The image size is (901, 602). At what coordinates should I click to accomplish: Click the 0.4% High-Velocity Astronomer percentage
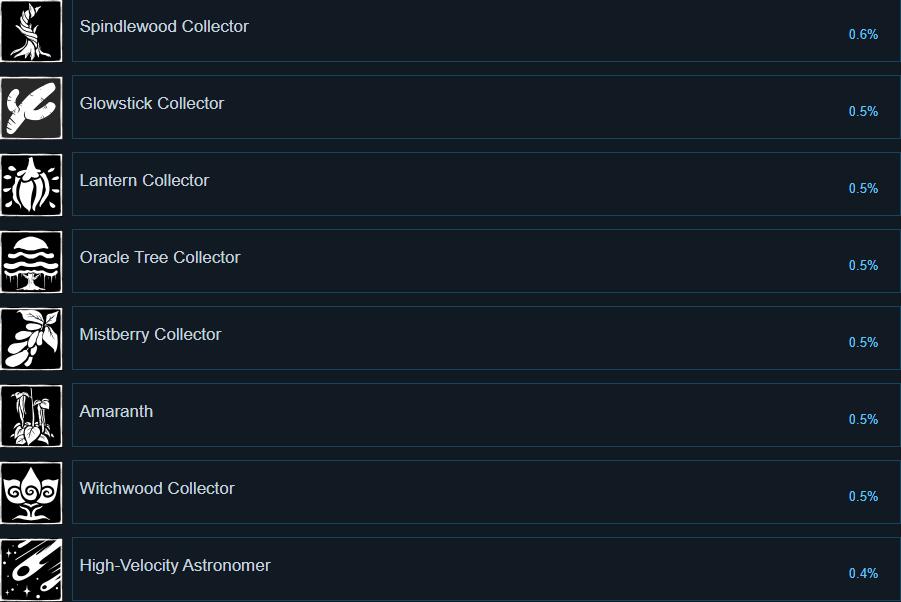863,573
